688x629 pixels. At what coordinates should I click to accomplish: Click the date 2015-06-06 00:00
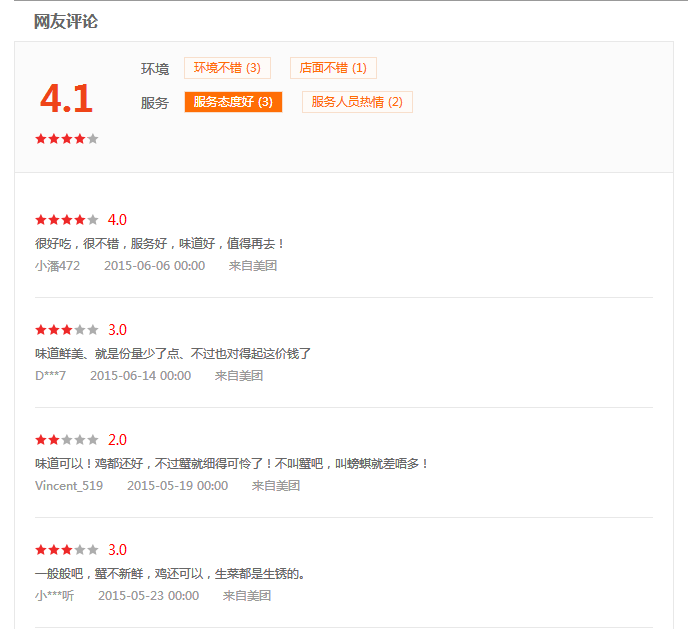[x=154, y=266]
